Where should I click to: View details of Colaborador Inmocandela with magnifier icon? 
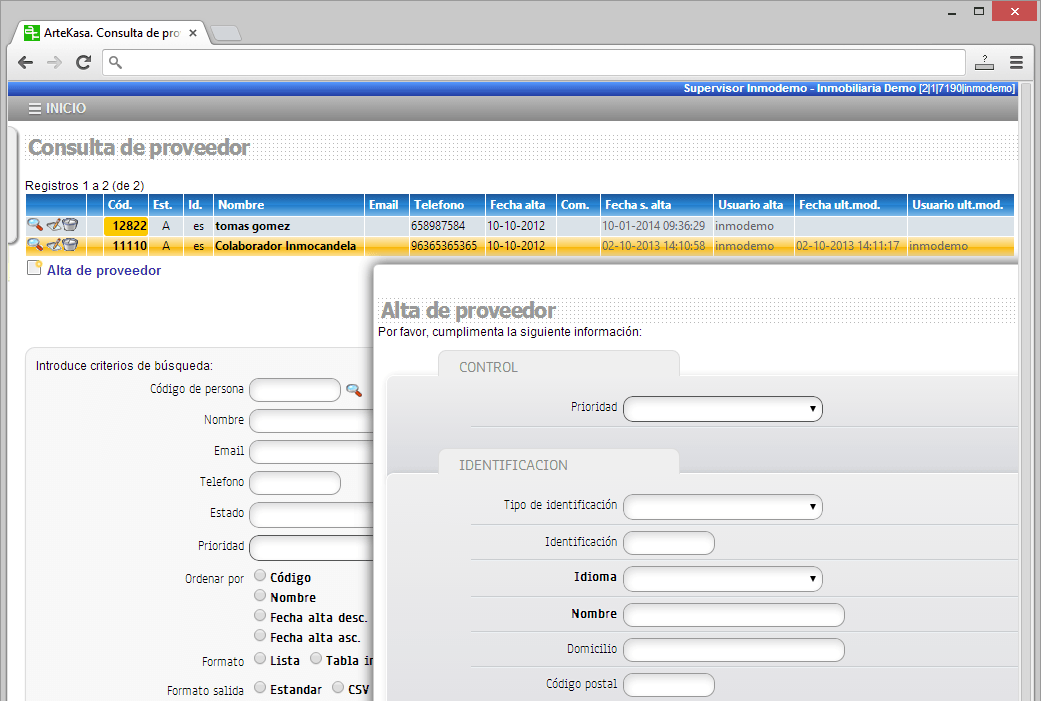(34, 245)
